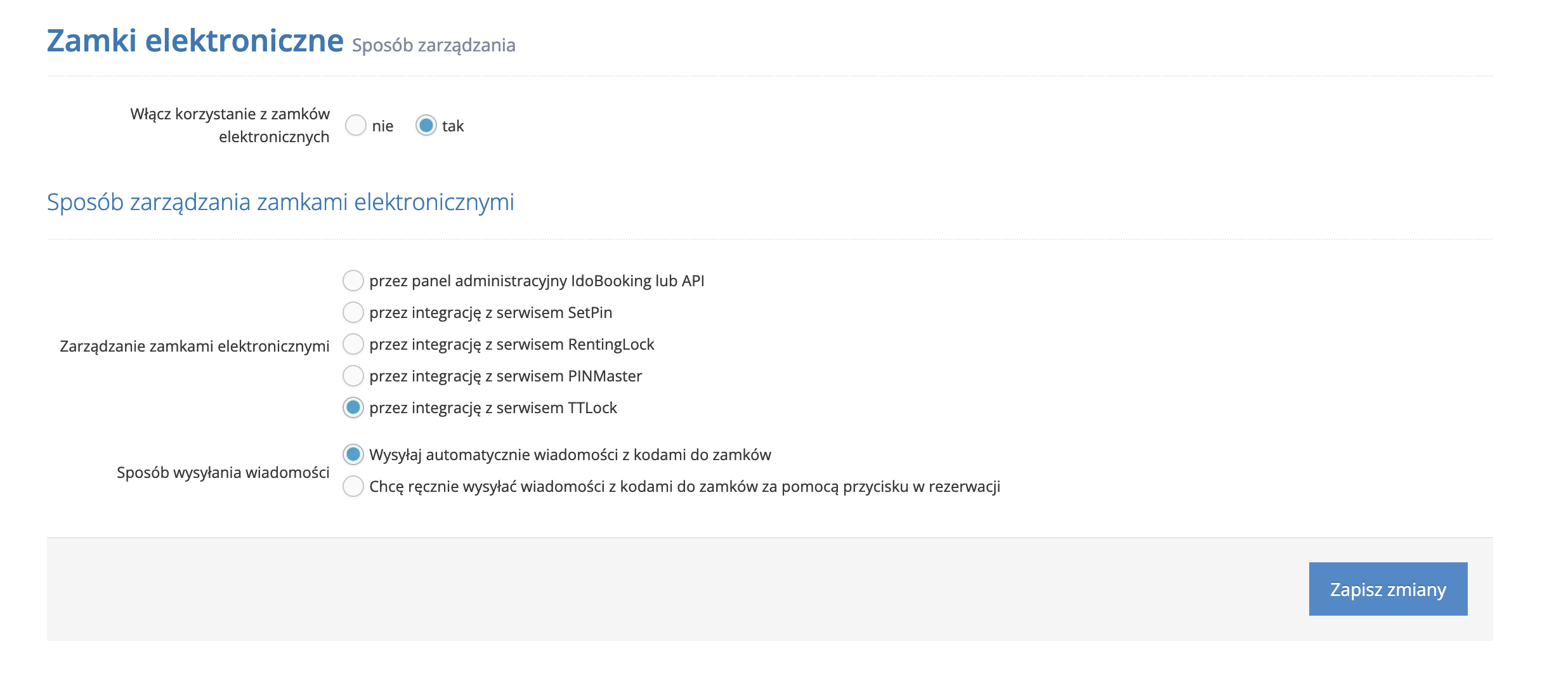Click the 'Zapisz zmiany' button
The width and height of the screenshot is (1568, 688).
click(1387, 589)
